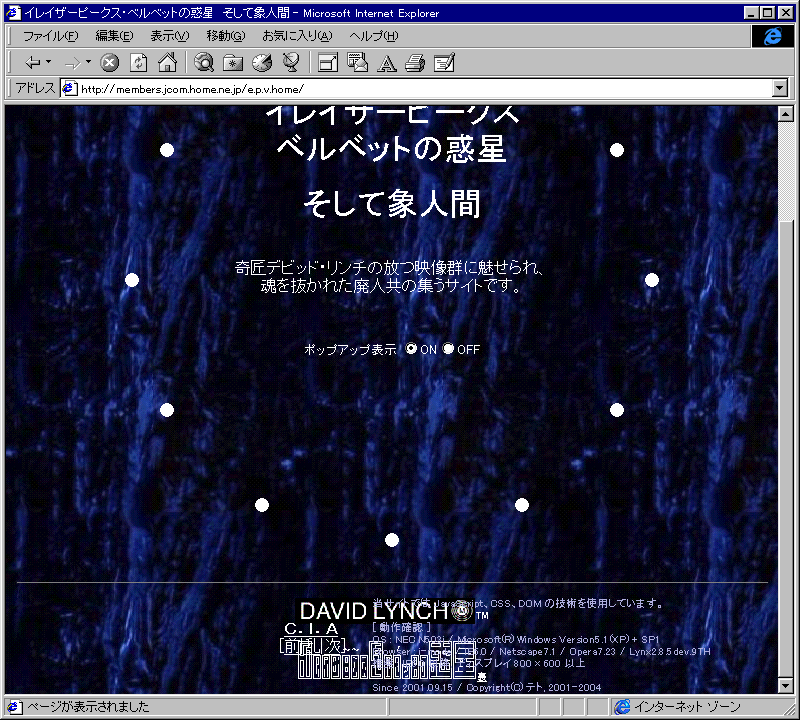Click the status bar page icon

click(x=14, y=707)
